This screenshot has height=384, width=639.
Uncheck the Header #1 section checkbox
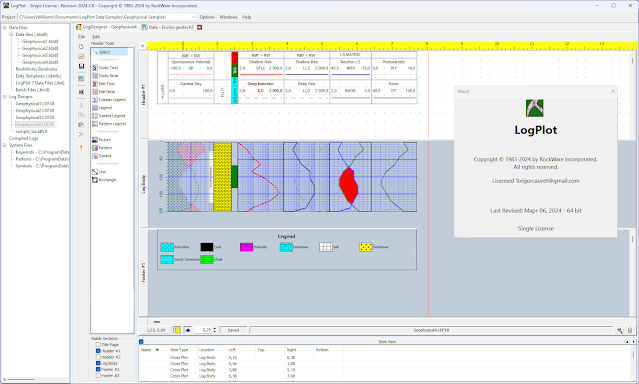[x=98, y=351]
